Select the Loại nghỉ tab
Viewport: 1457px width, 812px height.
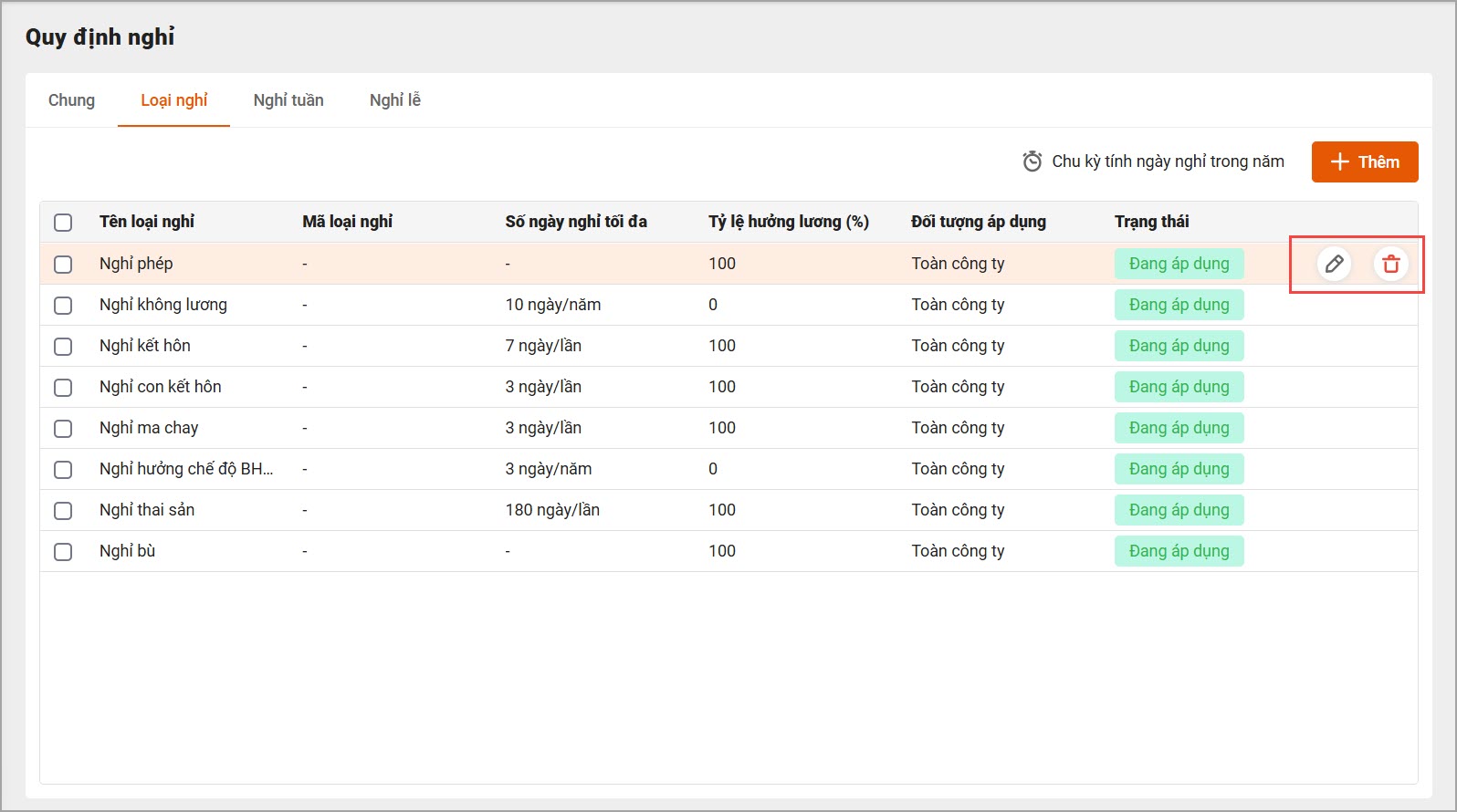point(173,100)
